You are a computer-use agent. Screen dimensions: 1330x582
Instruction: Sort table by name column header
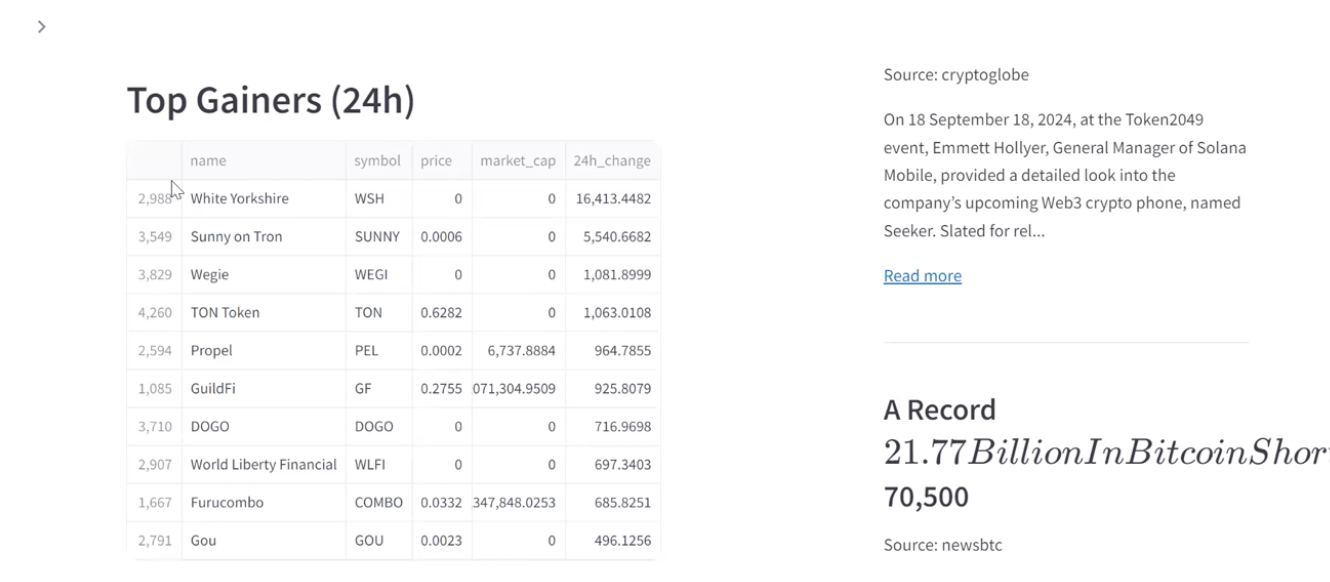[208, 161]
